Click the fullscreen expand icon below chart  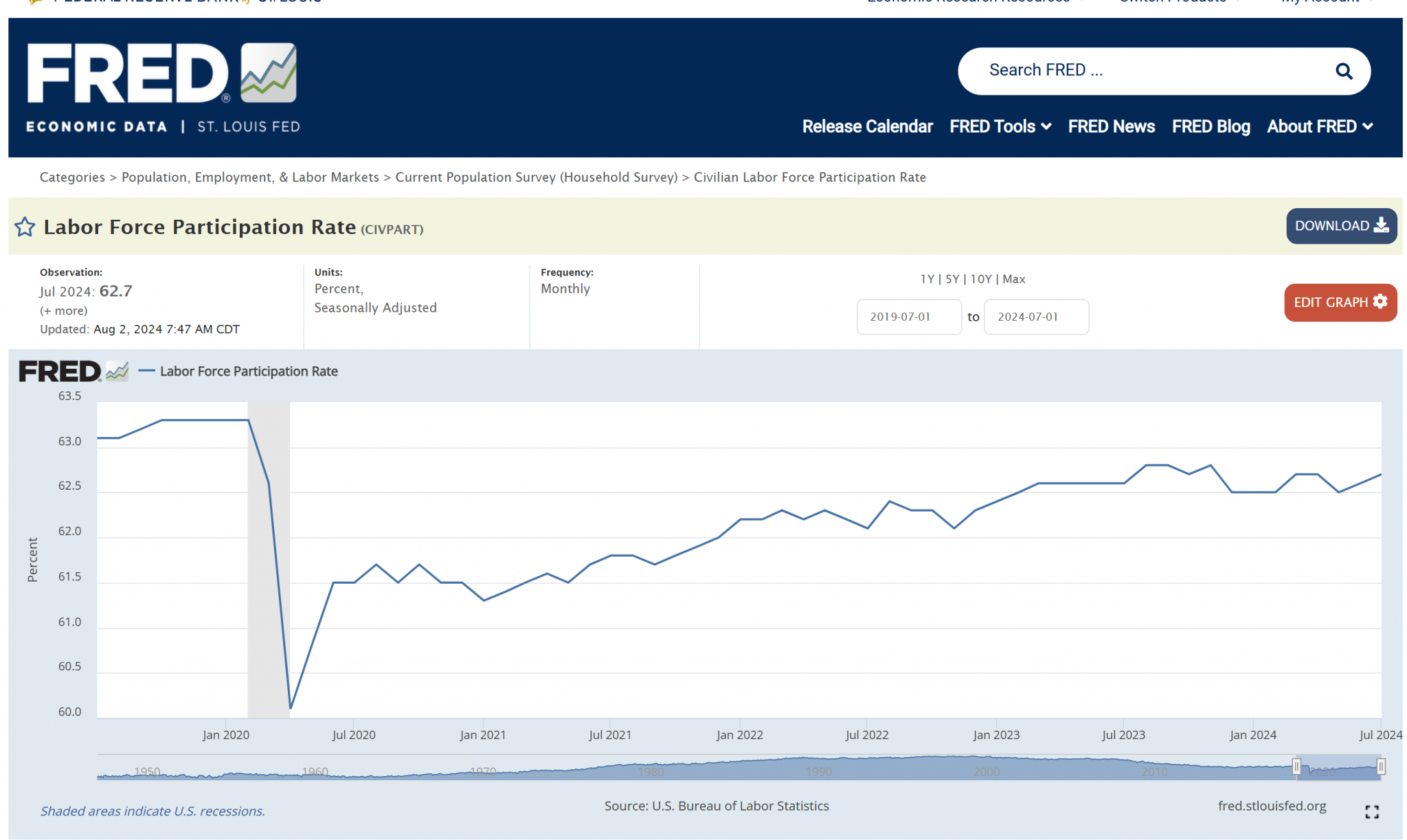[1371, 812]
